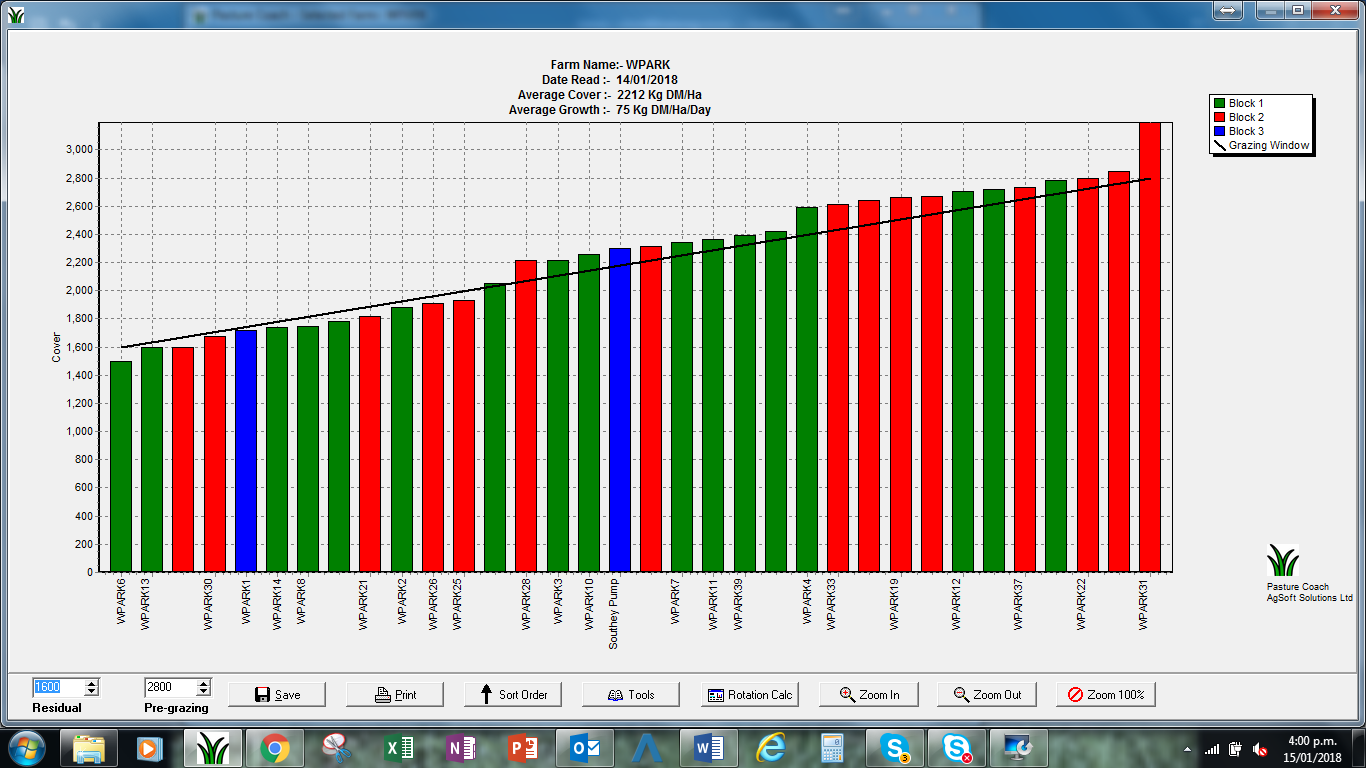Open Google Chrome from the taskbar
The width and height of the screenshot is (1366, 768).
pos(275,748)
